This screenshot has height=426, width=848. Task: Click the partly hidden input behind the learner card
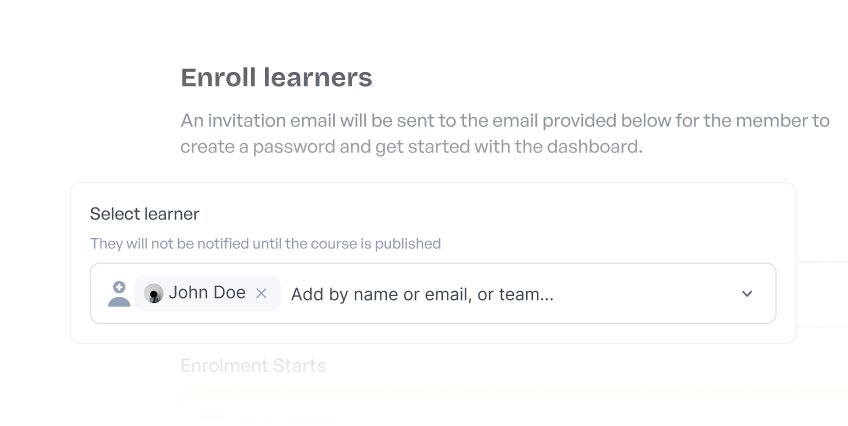pos(821,293)
